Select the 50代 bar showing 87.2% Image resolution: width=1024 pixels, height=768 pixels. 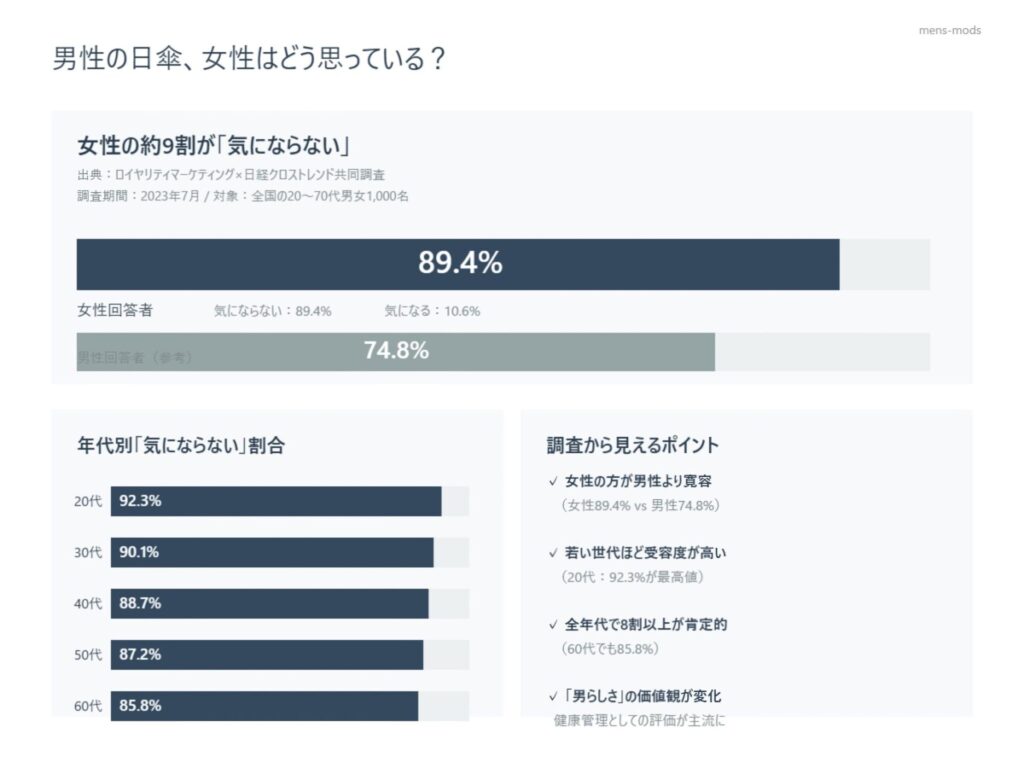click(267, 655)
